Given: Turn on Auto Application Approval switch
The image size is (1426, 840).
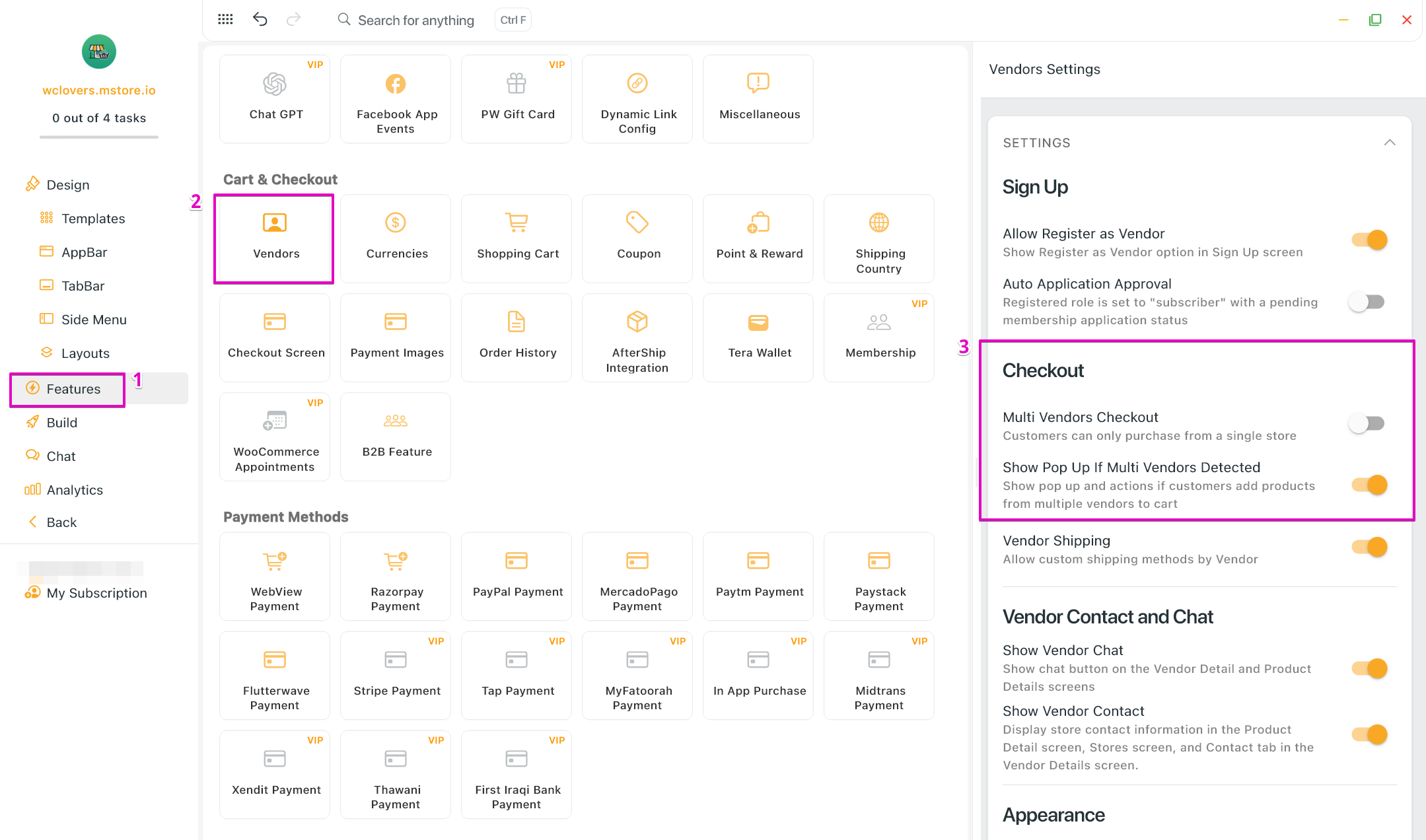Looking at the screenshot, I should [1367, 302].
